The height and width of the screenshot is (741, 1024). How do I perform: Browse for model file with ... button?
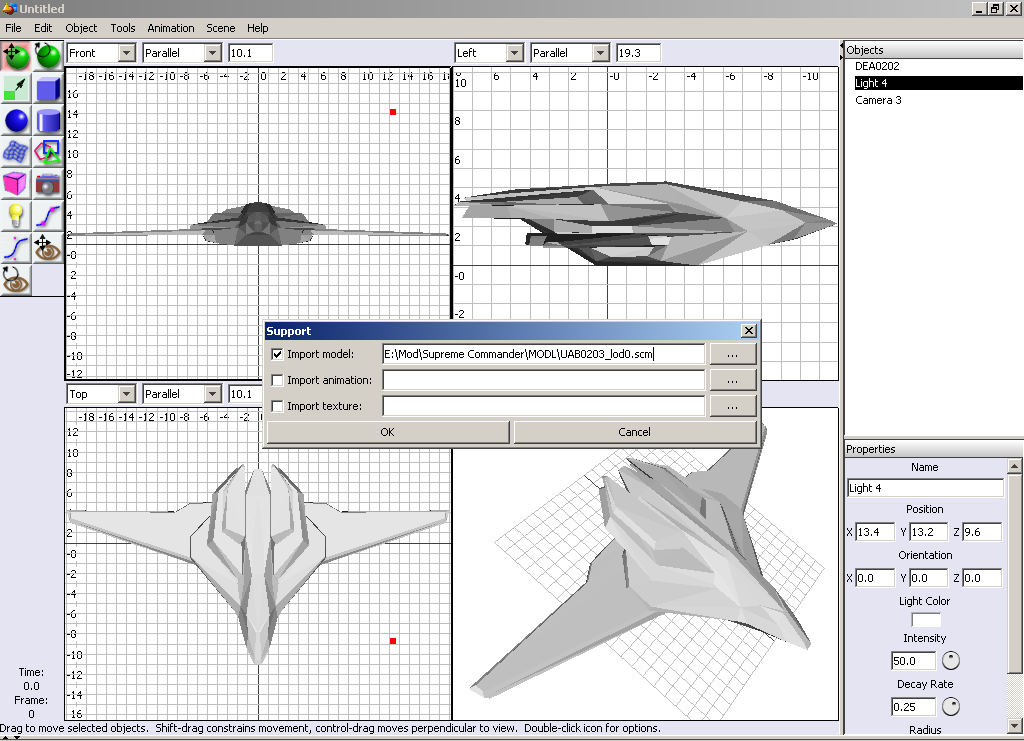pyautogui.click(x=733, y=354)
